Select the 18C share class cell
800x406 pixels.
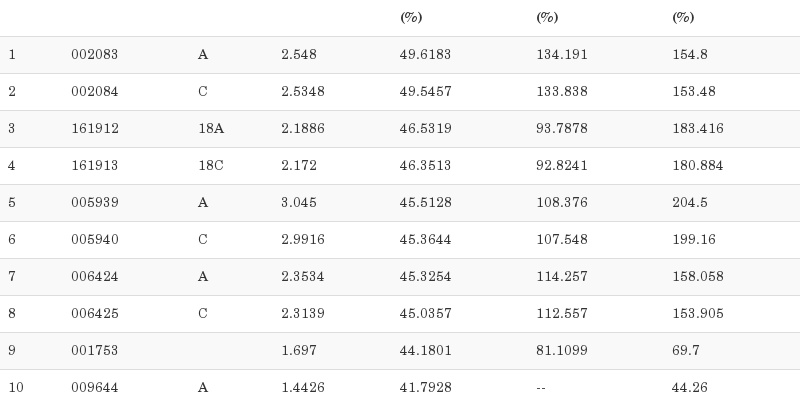point(210,166)
